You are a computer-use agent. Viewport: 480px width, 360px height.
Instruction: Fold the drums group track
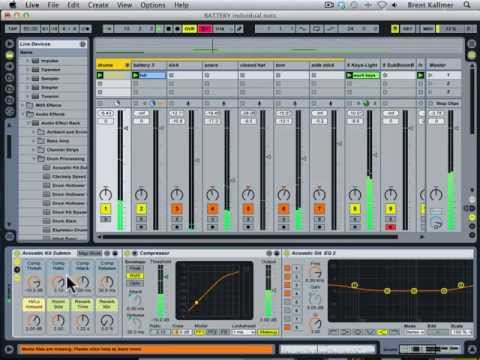(x=127, y=65)
